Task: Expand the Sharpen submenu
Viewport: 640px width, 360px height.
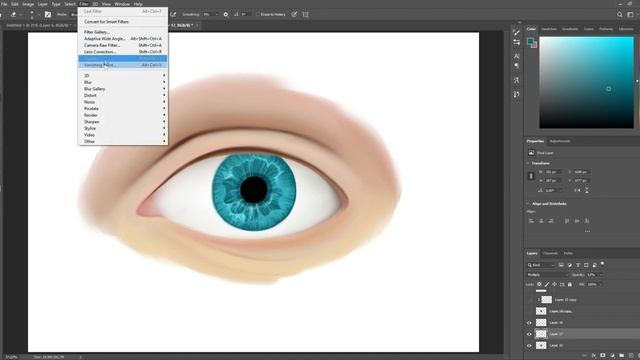Action: [123, 122]
